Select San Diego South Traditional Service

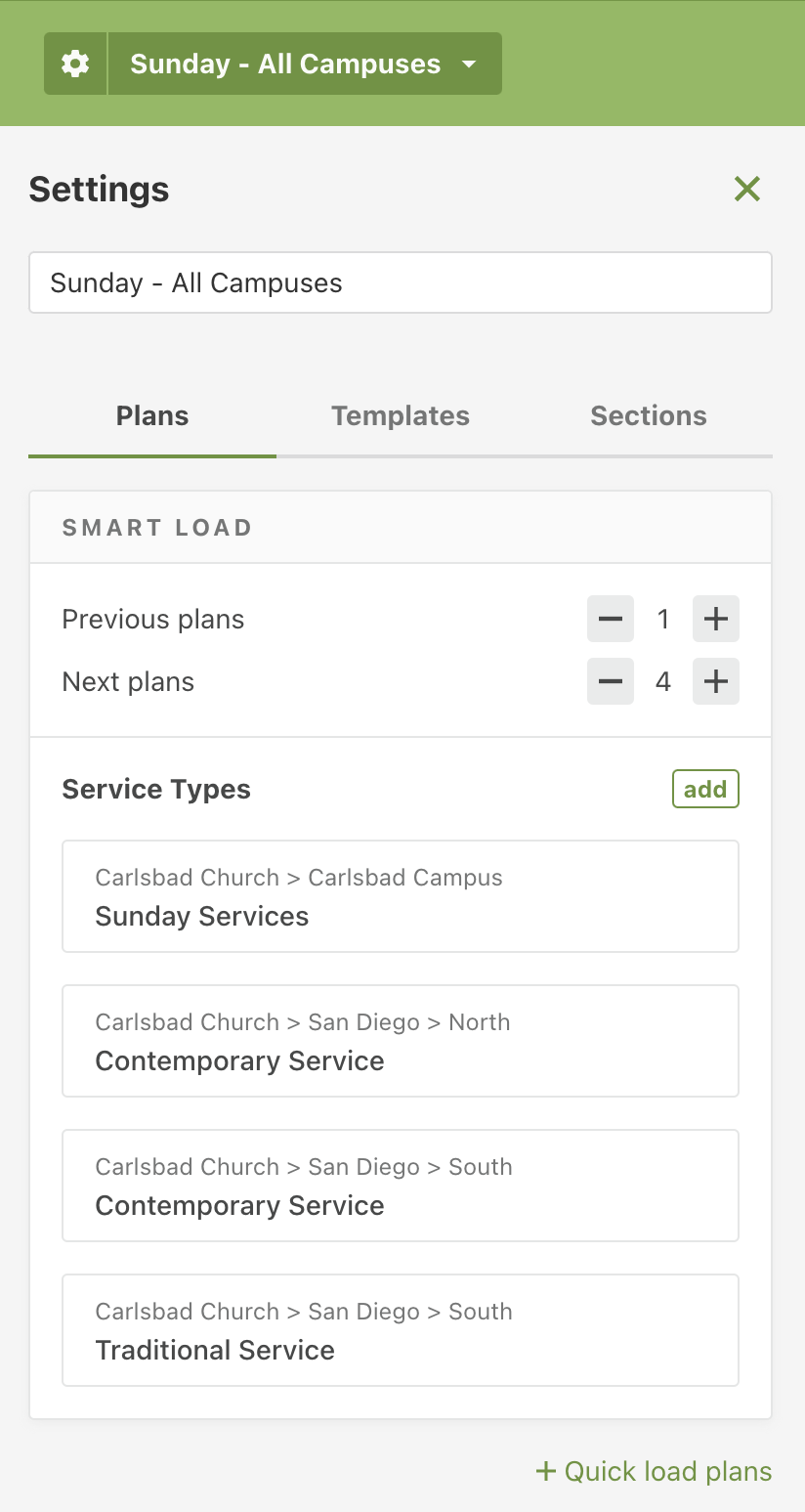pos(401,1330)
